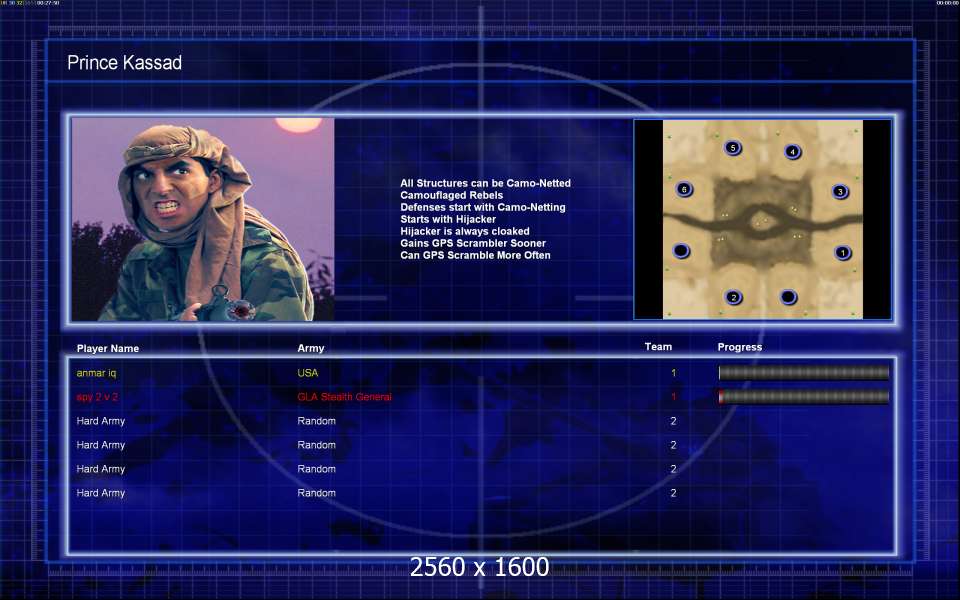This screenshot has width=960, height=600.
Task: Click the unnumbered marker right of marker 2
Action: (788, 297)
